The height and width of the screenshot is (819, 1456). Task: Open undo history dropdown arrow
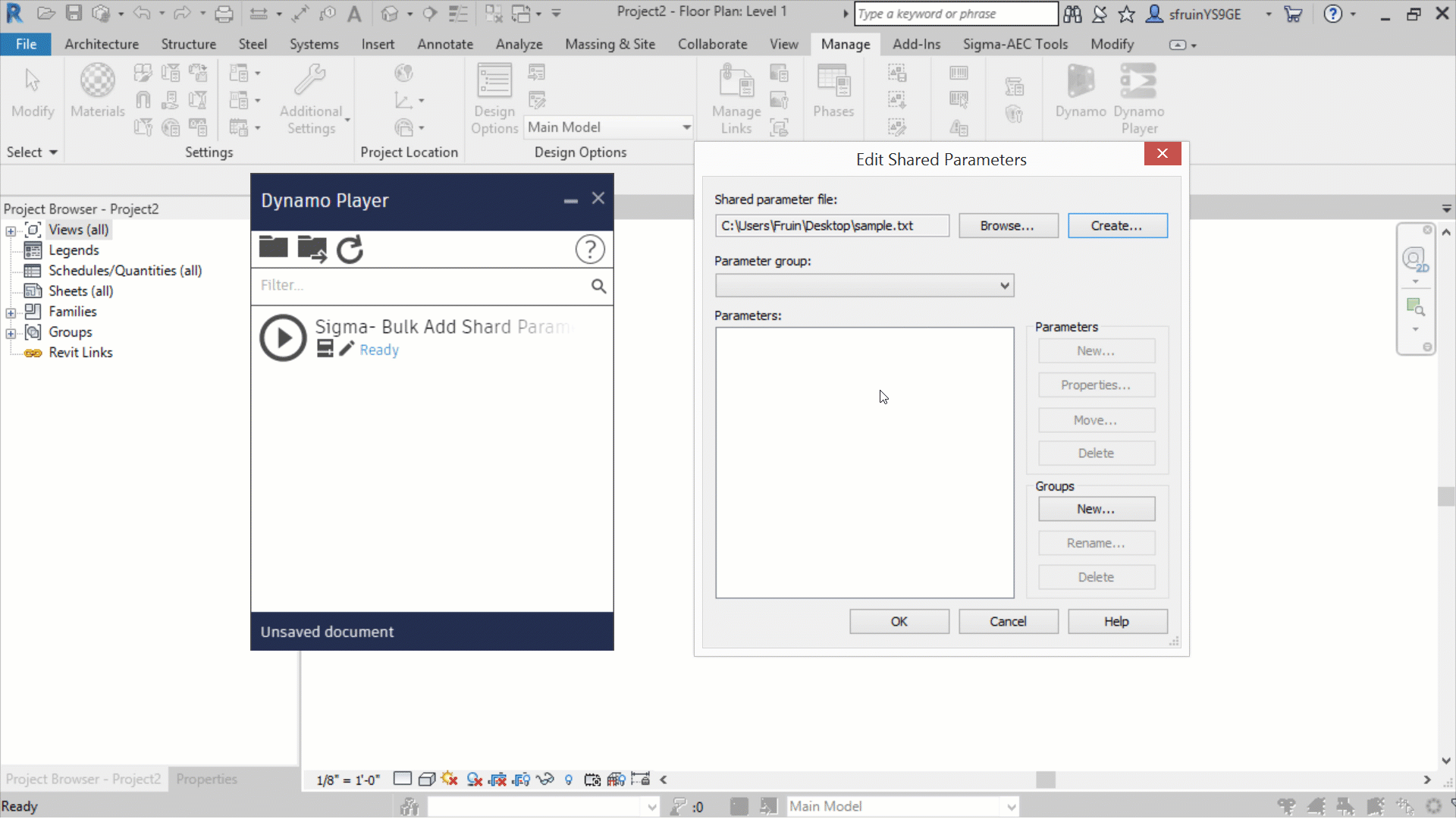162,14
